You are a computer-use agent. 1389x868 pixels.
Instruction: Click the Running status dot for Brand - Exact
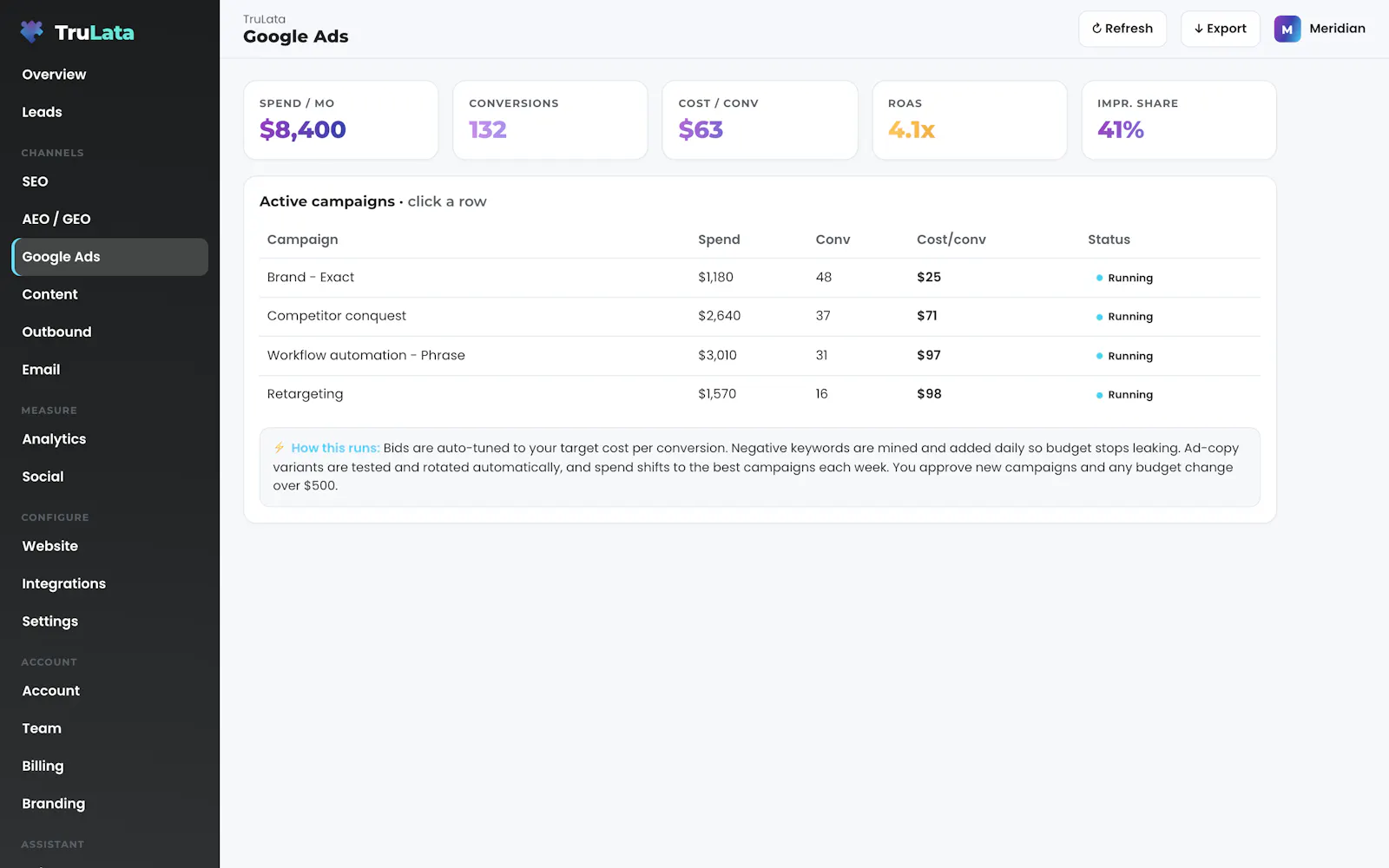pos(1099,278)
